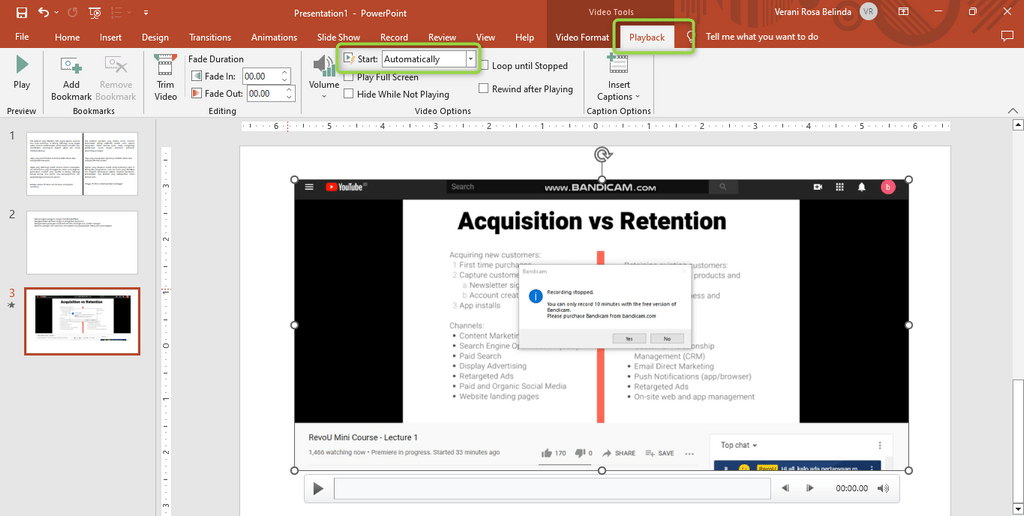This screenshot has height=516, width=1024.
Task: Click the Save icon in title bar
Action: click(21, 12)
